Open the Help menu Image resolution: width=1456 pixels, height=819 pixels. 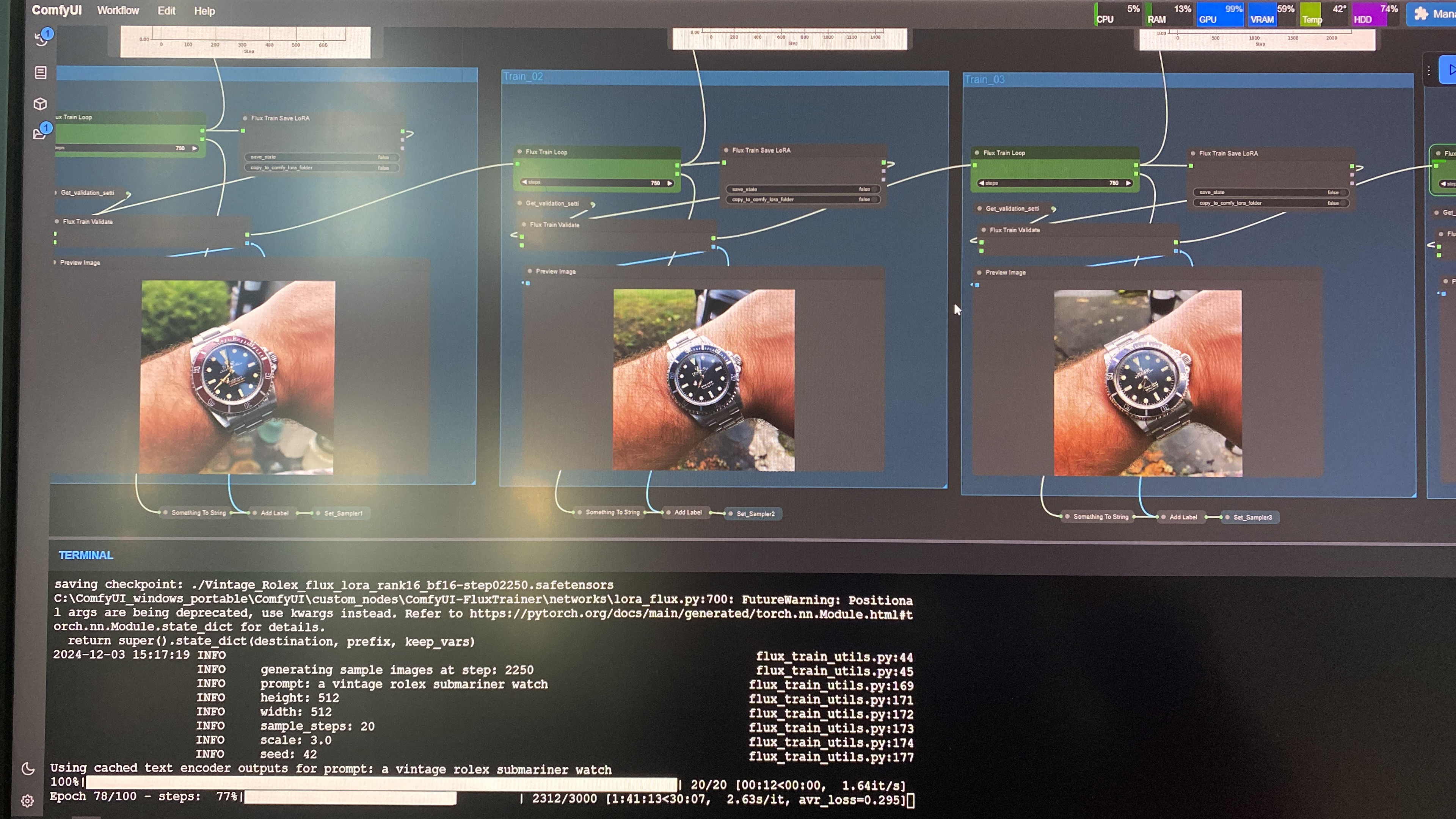(204, 11)
